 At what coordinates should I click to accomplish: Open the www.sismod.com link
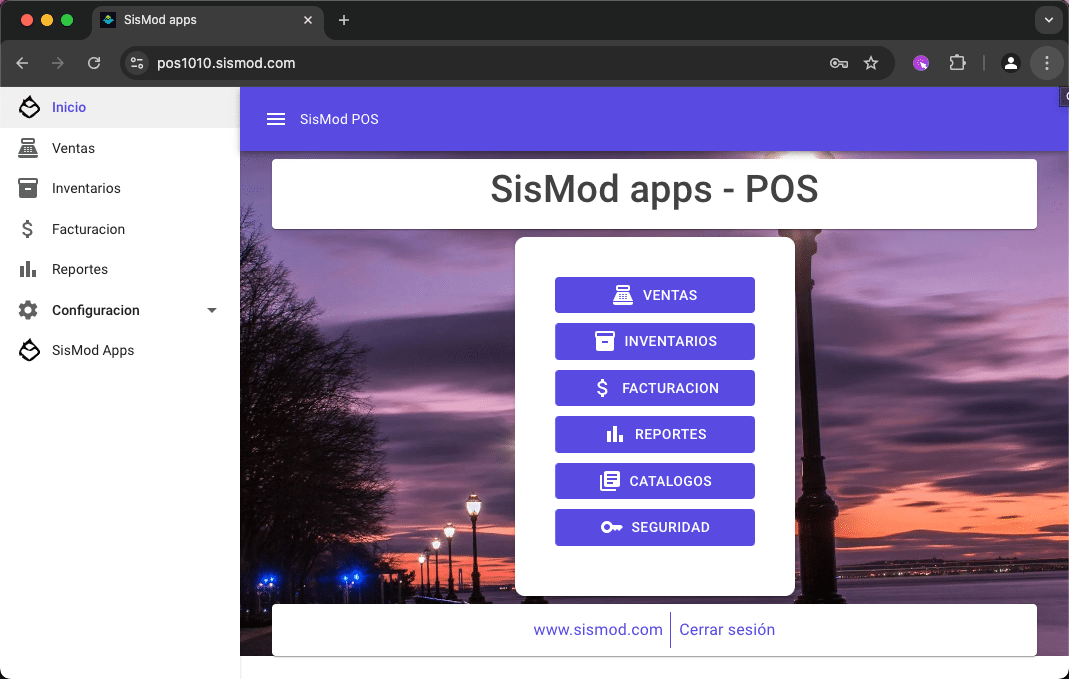[x=598, y=630]
